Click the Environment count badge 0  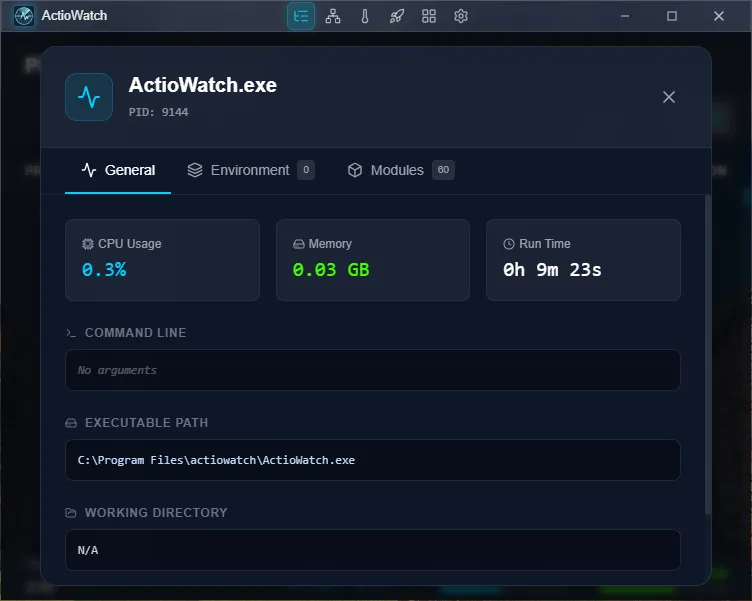(x=306, y=170)
